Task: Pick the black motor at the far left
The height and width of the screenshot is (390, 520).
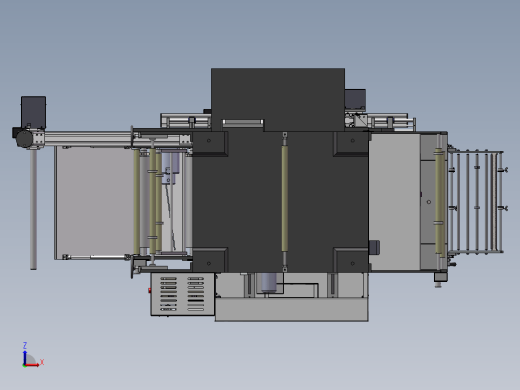Action: [x=33, y=112]
